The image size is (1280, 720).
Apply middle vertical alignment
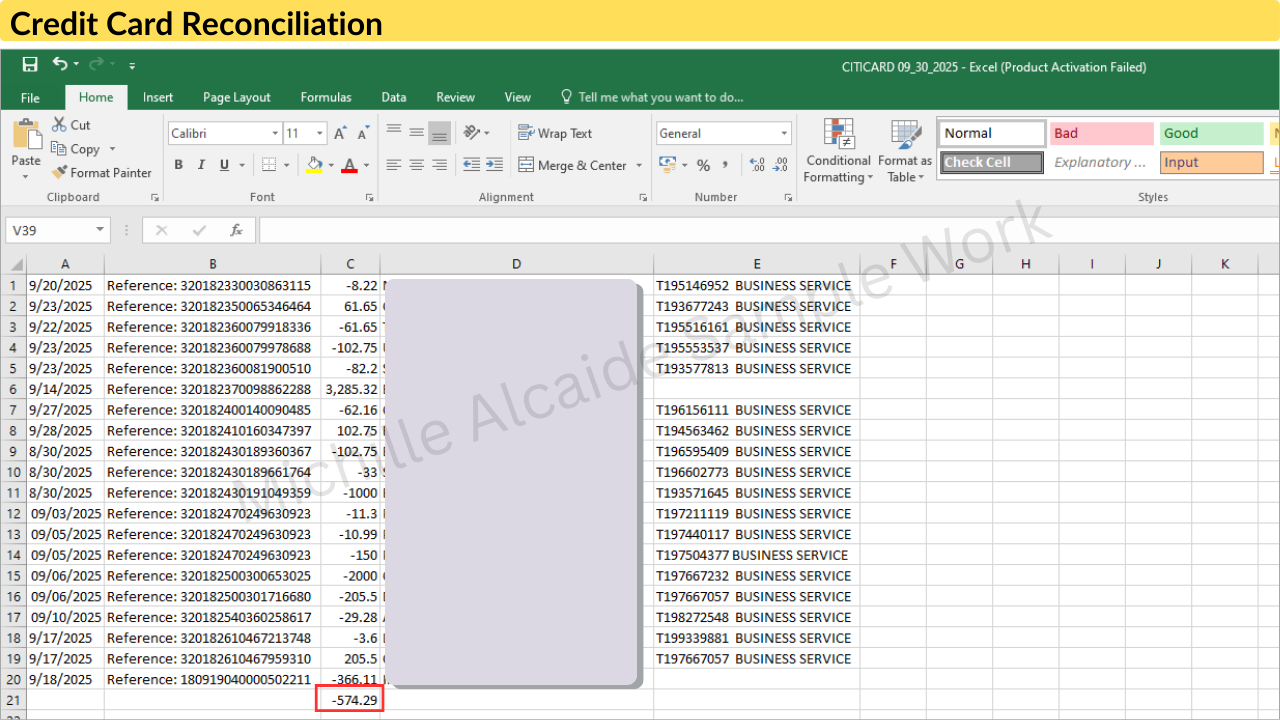(417, 133)
